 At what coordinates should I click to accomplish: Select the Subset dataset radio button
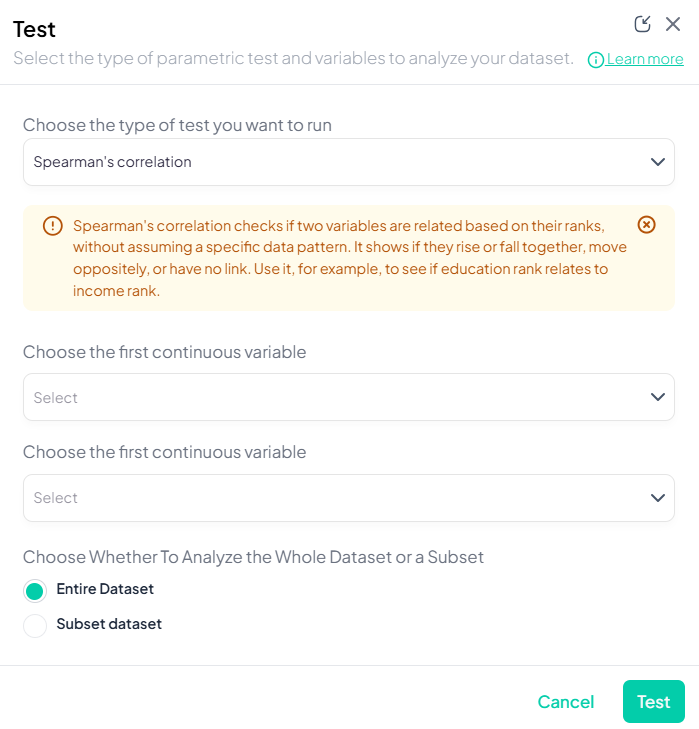click(35, 625)
